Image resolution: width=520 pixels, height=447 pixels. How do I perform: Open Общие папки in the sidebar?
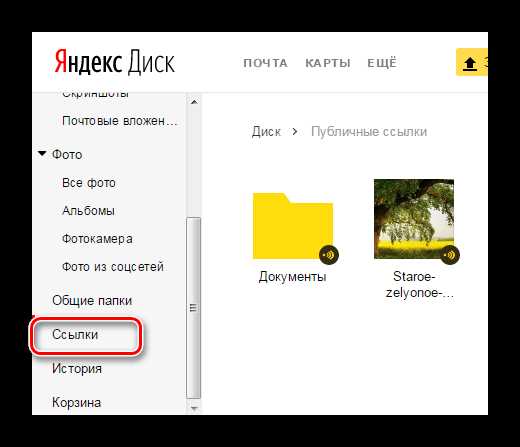[92, 300]
